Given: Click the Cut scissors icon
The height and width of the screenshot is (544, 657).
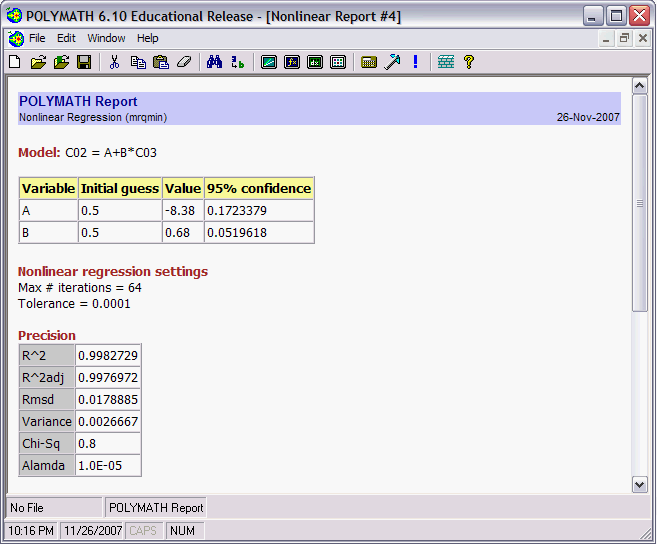Looking at the screenshot, I should 114,62.
